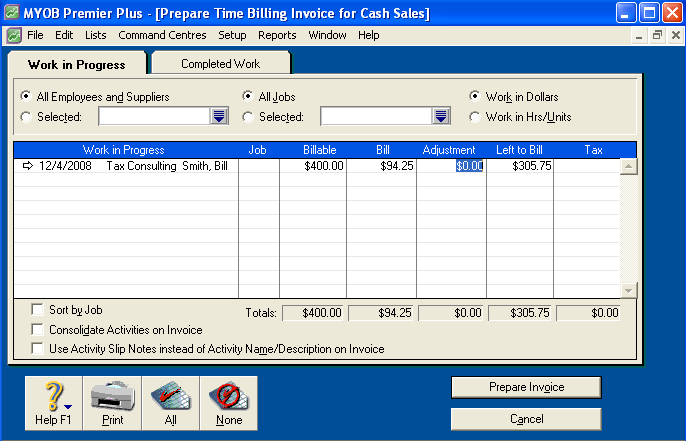Screen dimensions: 686x441
Task: Enable Use Activity Slip Notes checkbox
Action: tap(38, 349)
